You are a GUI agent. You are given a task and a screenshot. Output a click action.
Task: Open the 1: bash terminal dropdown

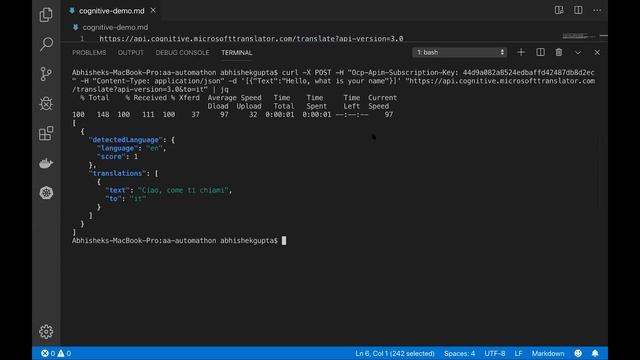coord(459,52)
